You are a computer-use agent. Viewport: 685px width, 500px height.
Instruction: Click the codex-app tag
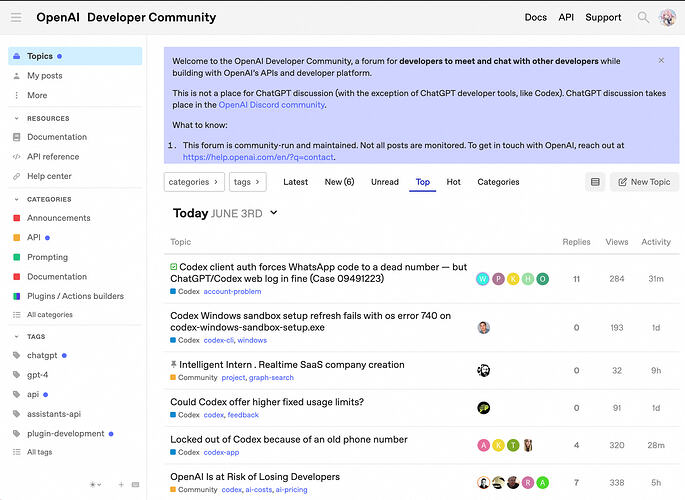click(x=221, y=452)
